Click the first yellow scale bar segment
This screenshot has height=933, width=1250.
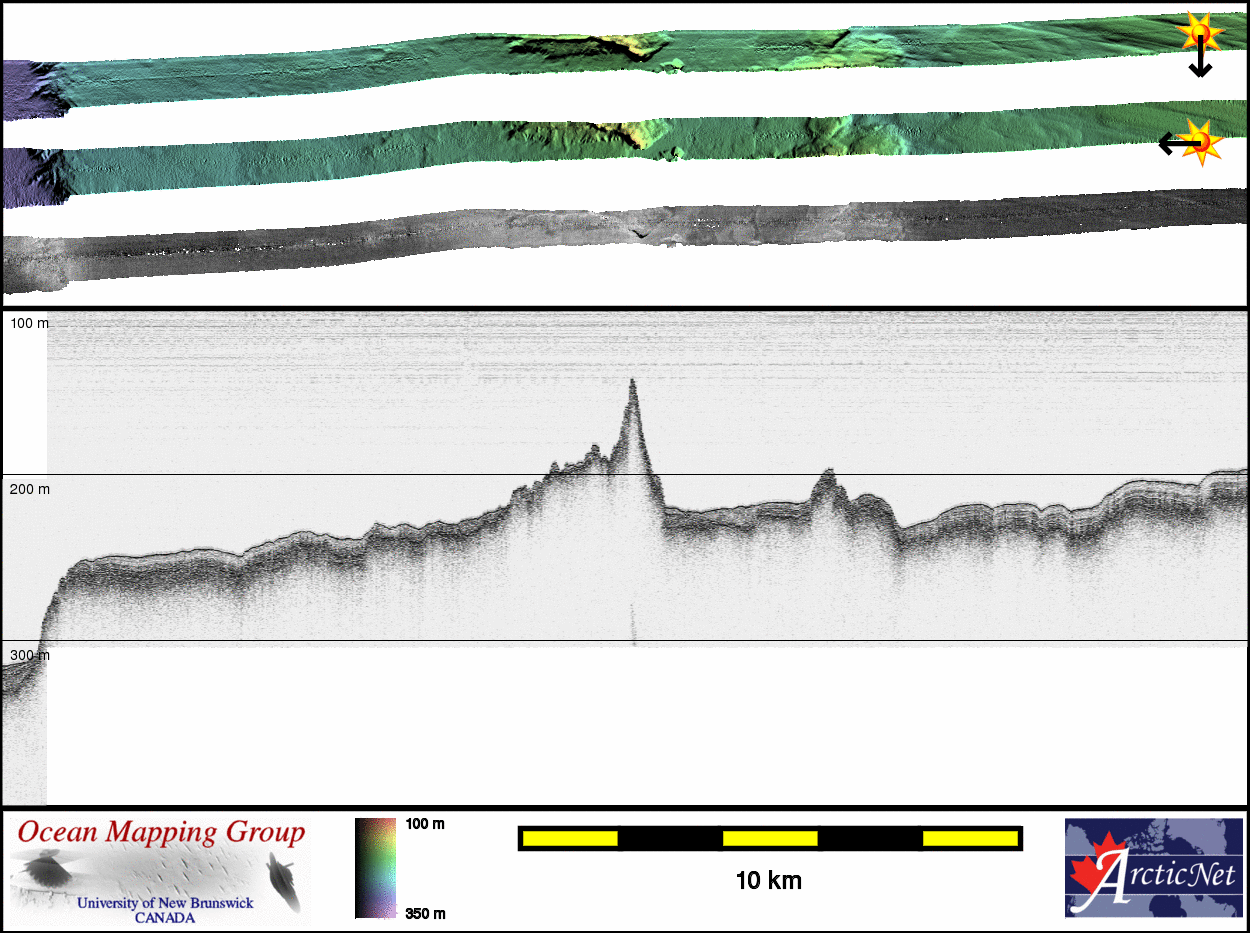tap(570, 838)
